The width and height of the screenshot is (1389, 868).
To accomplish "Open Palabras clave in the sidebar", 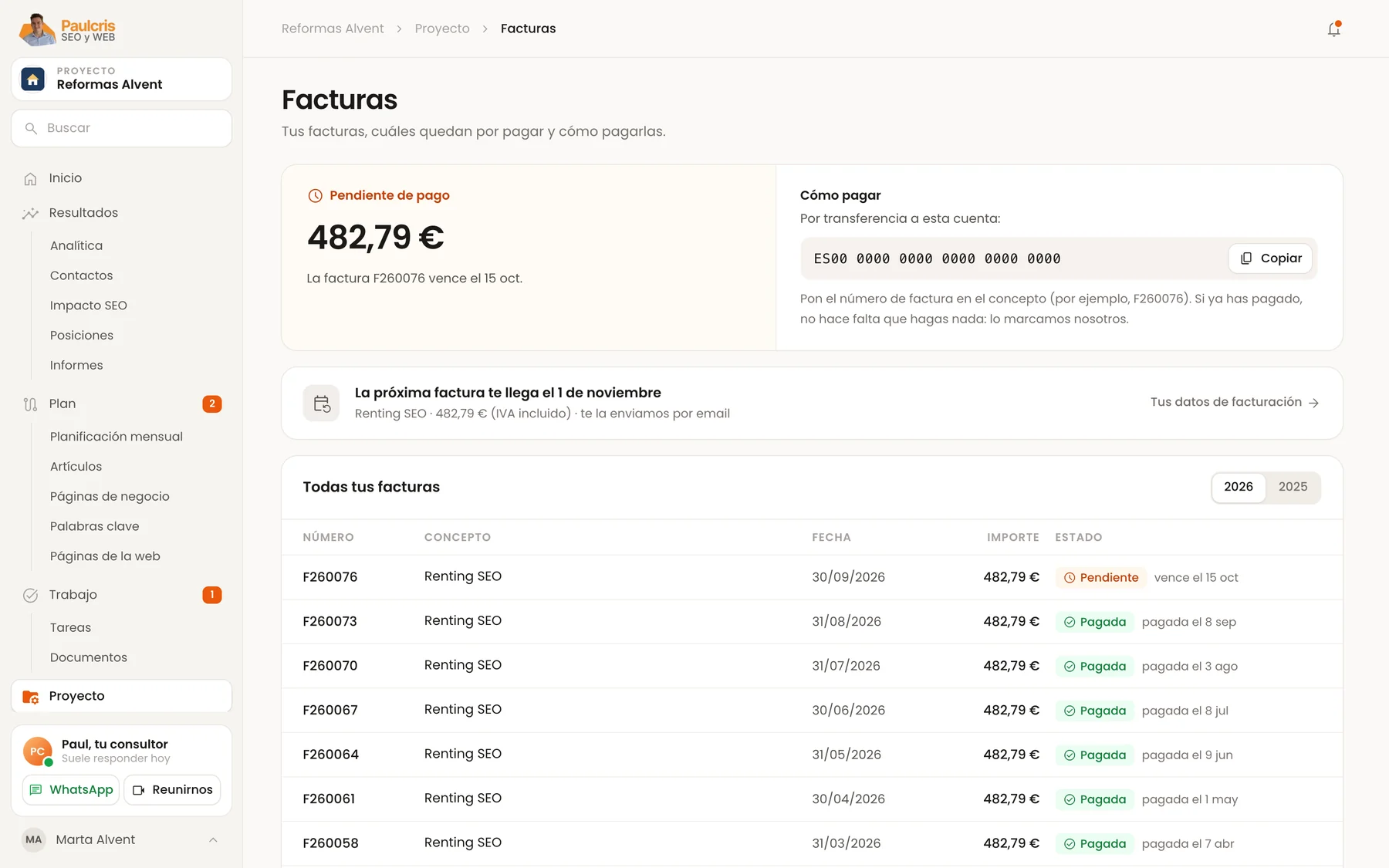I will [95, 526].
